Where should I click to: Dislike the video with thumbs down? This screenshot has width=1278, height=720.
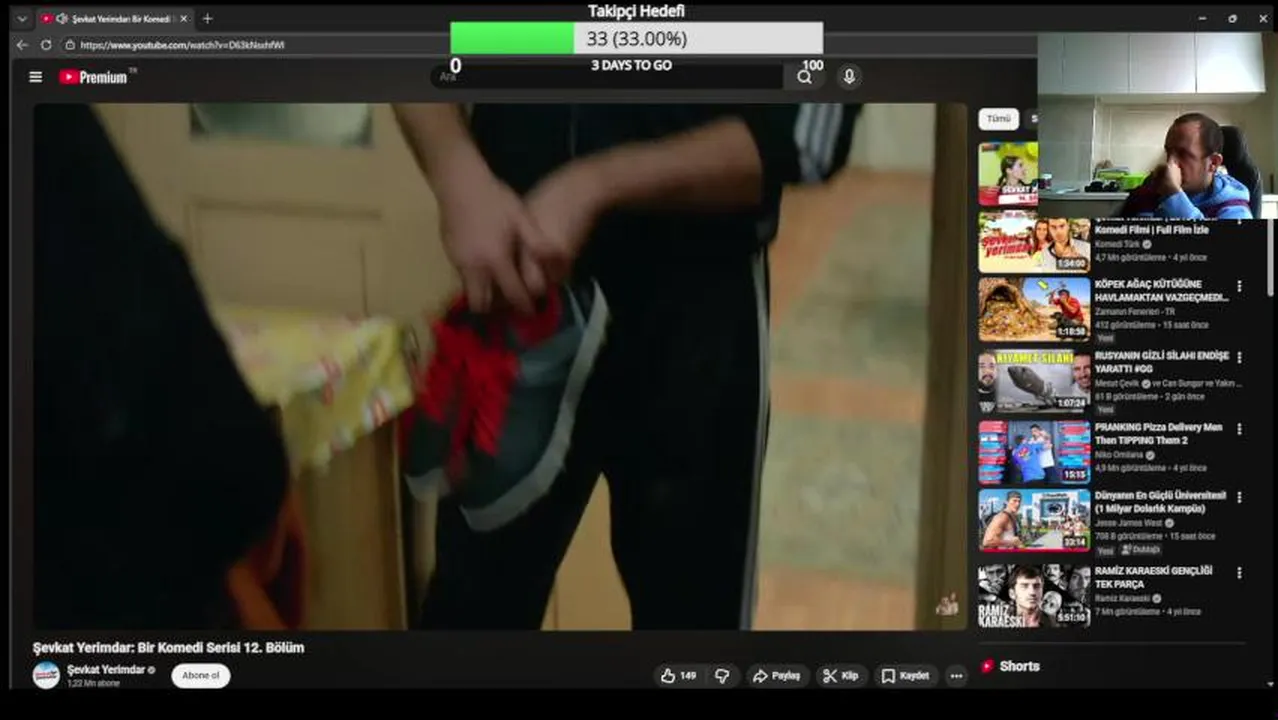(722, 676)
